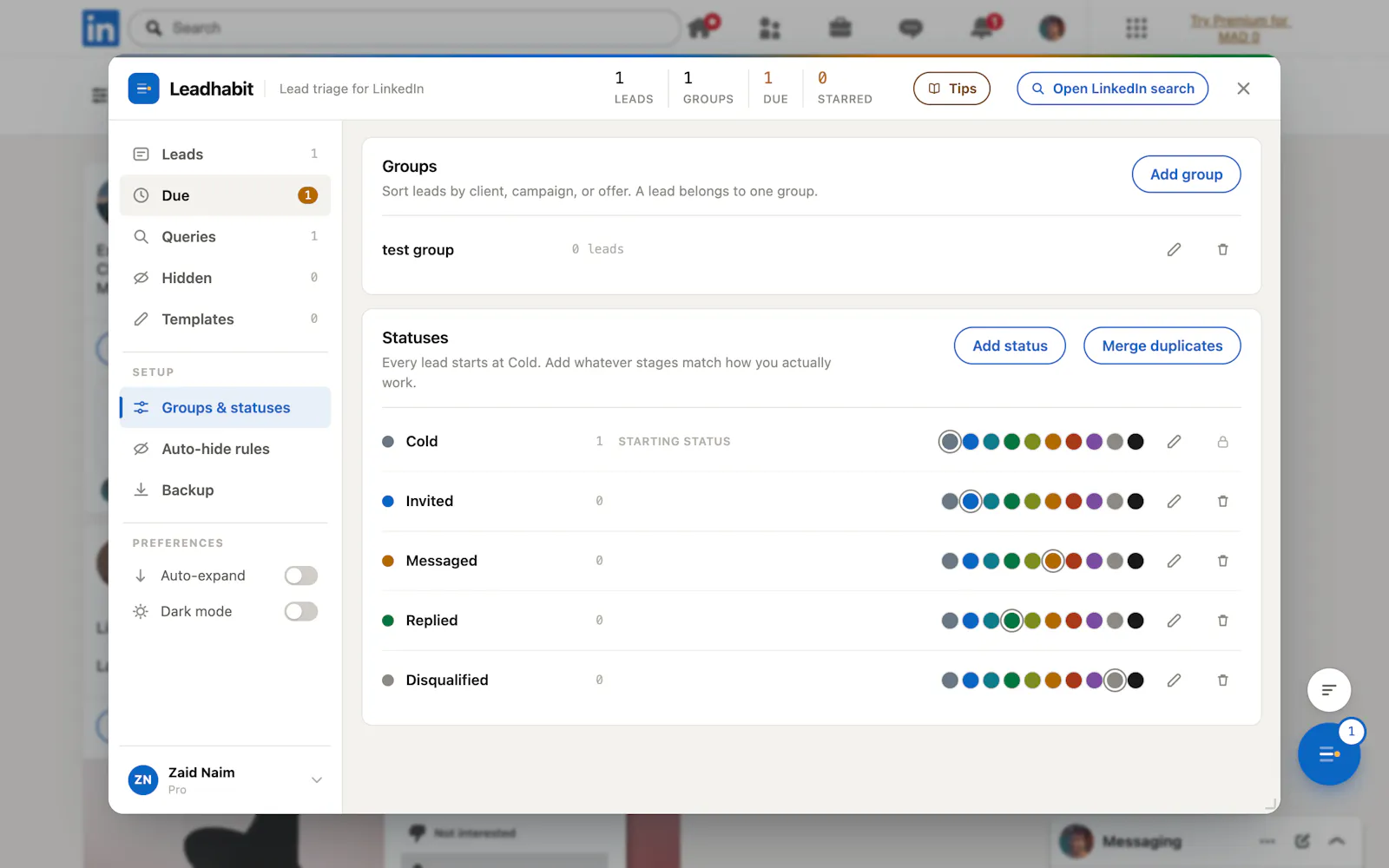
Task: Click the DUE counter in header
Action: [x=775, y=89]
